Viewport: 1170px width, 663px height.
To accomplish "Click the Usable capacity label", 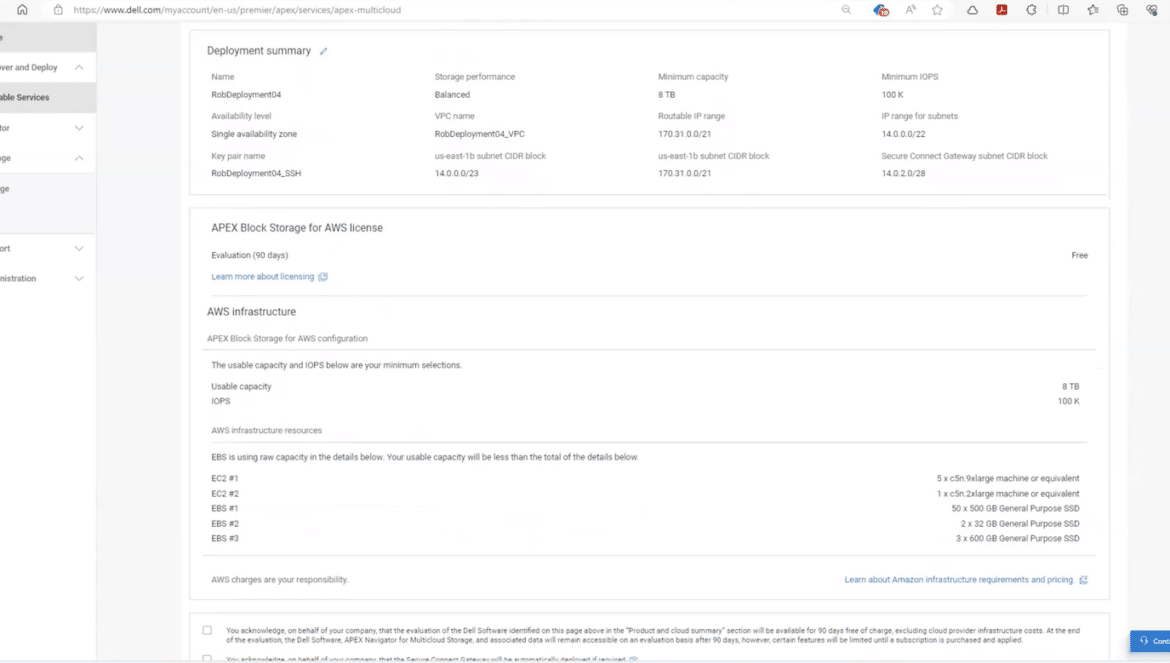I will point(241,386).
